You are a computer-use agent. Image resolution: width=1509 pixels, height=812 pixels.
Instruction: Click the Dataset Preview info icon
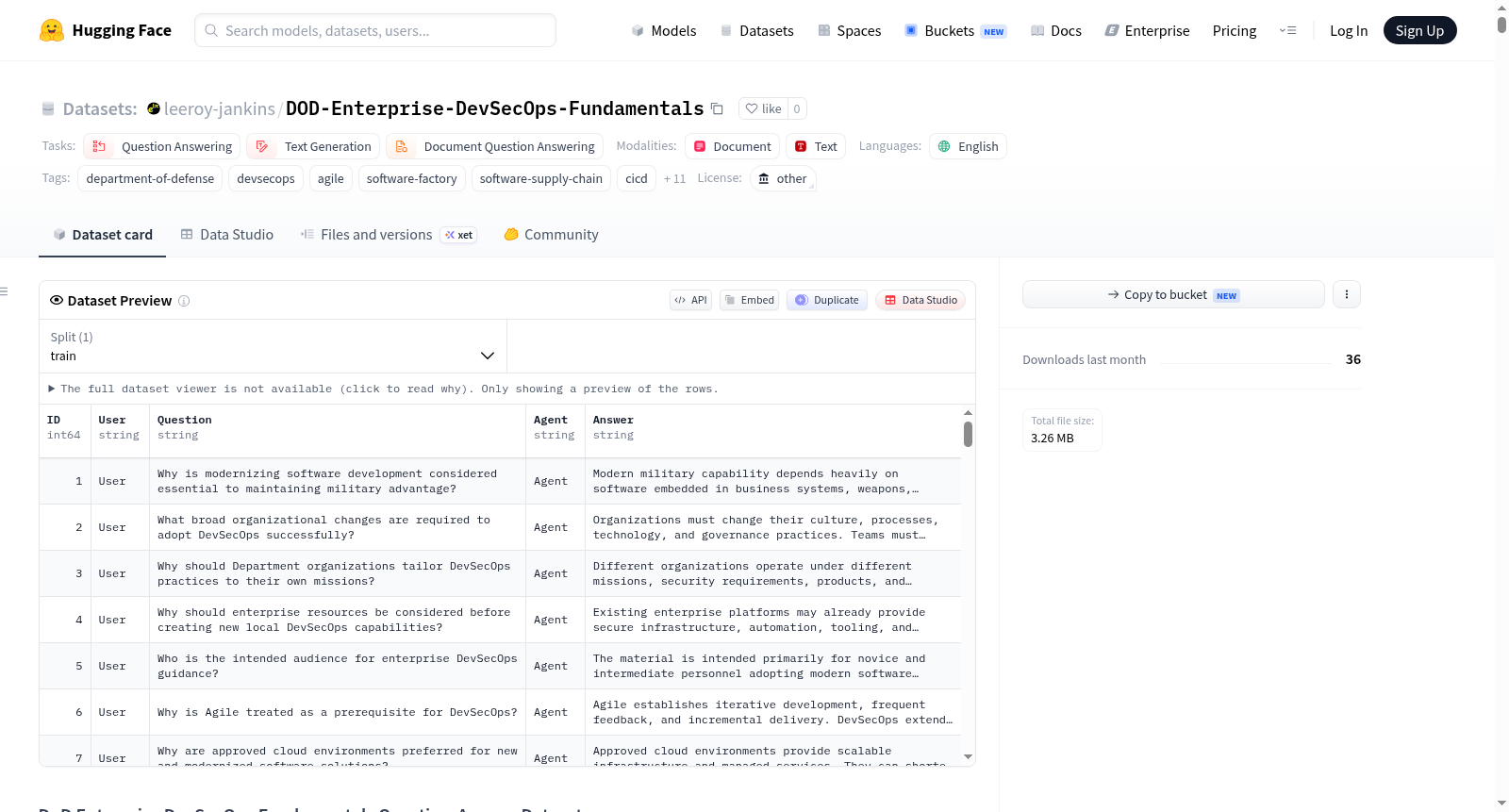click(x=184, y=301)
